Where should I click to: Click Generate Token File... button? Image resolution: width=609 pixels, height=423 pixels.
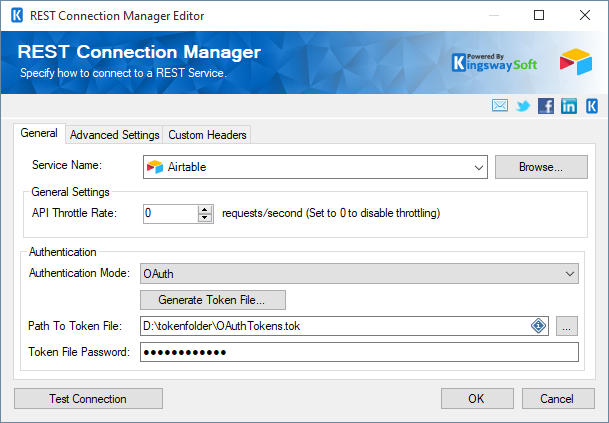tap(213, 300)
